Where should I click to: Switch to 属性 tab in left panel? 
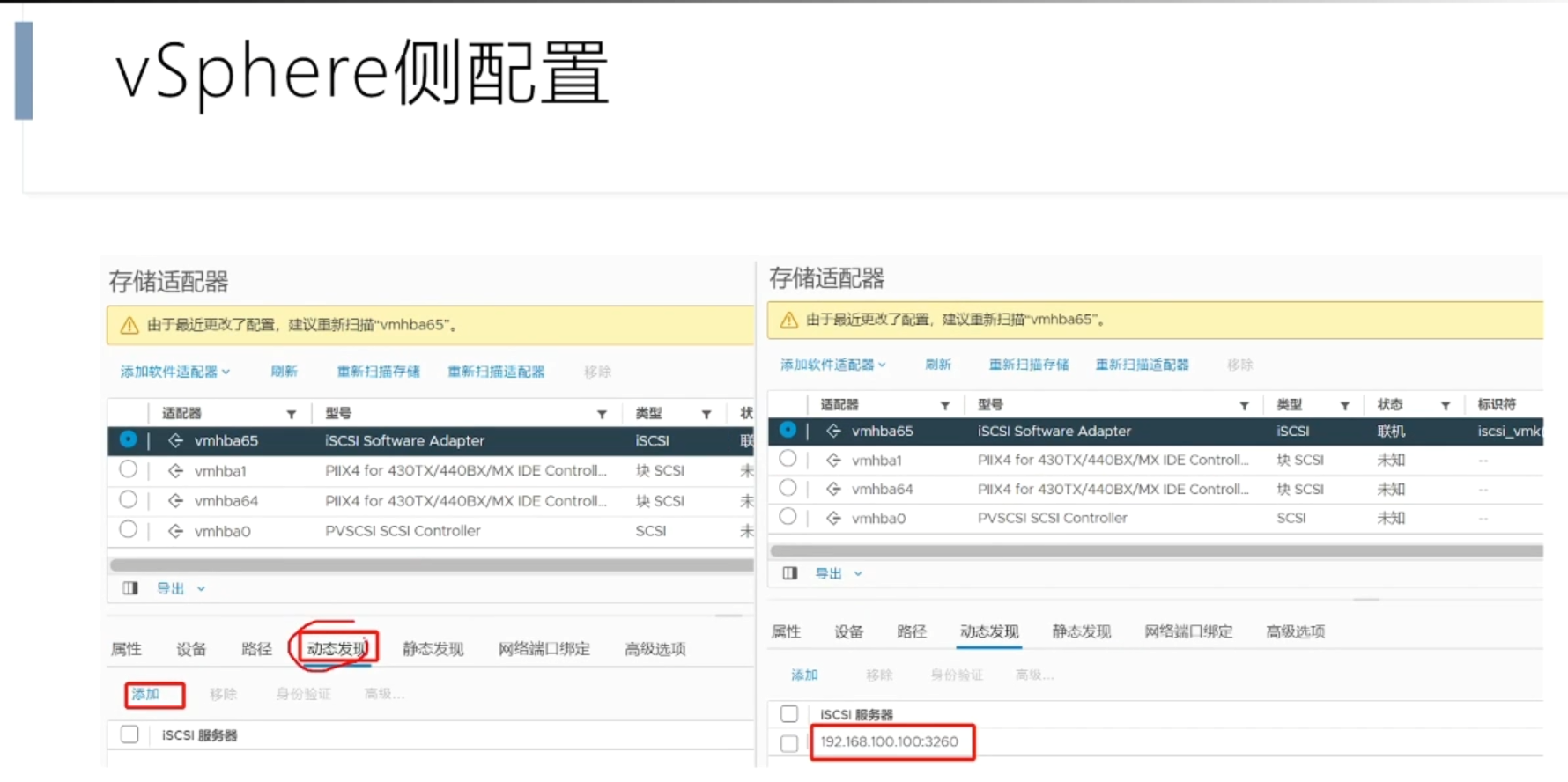126,649
